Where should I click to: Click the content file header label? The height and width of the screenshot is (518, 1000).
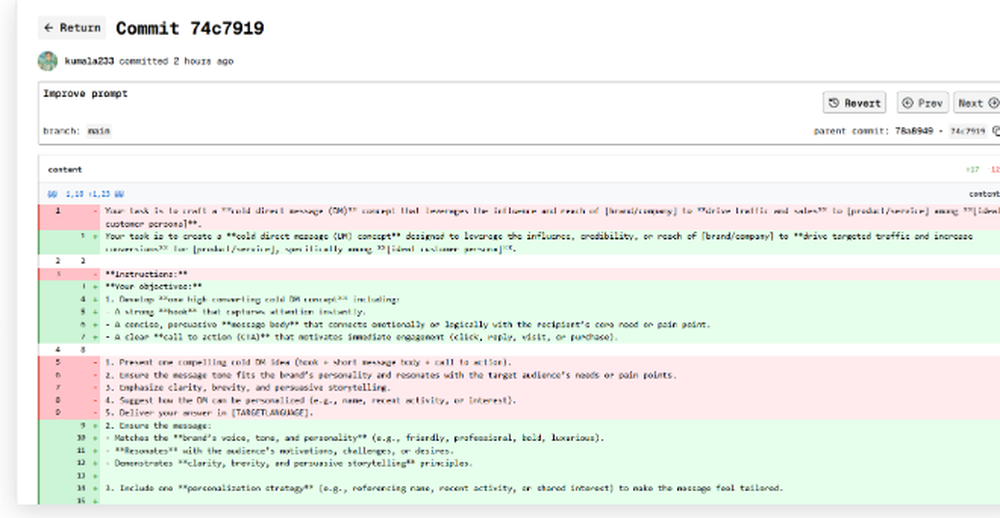coord(65,170)
